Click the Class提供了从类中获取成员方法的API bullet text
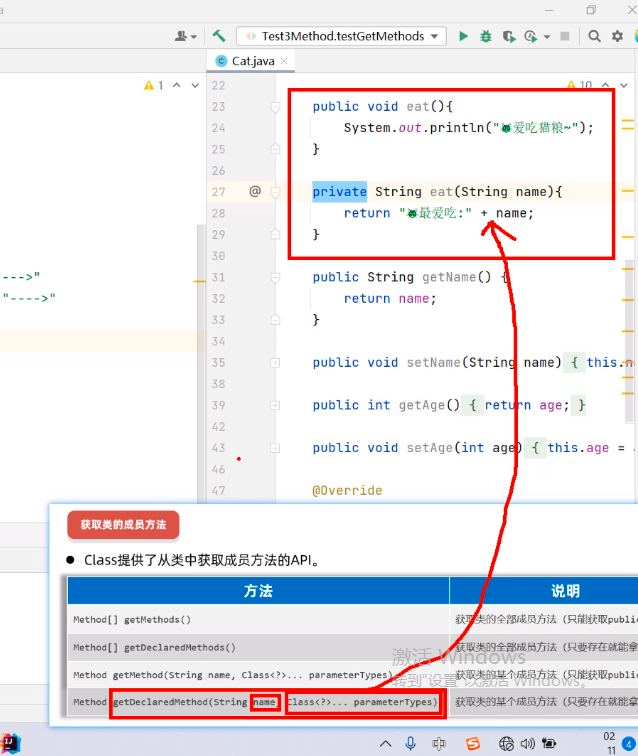638x756 pixels. point(202,560)
